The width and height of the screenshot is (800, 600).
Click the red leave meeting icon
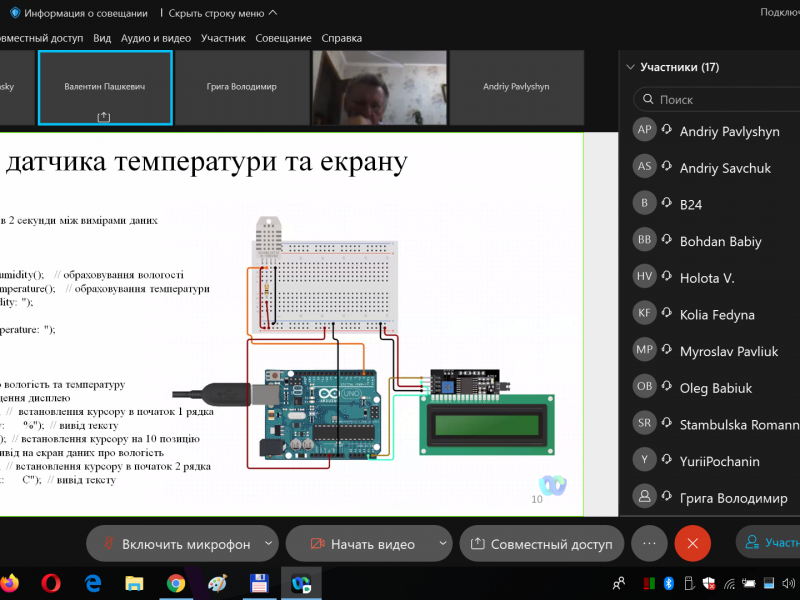pyautogui.click(x=692, y=544)
